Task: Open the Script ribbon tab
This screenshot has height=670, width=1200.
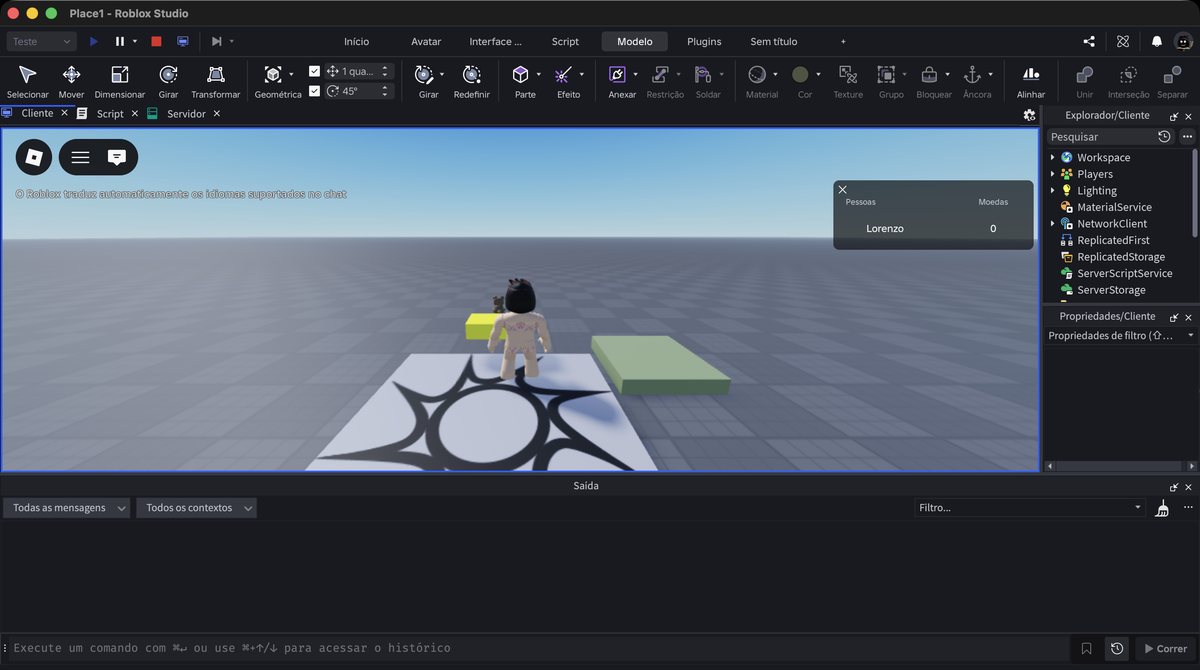Action: pyautogui.click(x=565, y=41)
